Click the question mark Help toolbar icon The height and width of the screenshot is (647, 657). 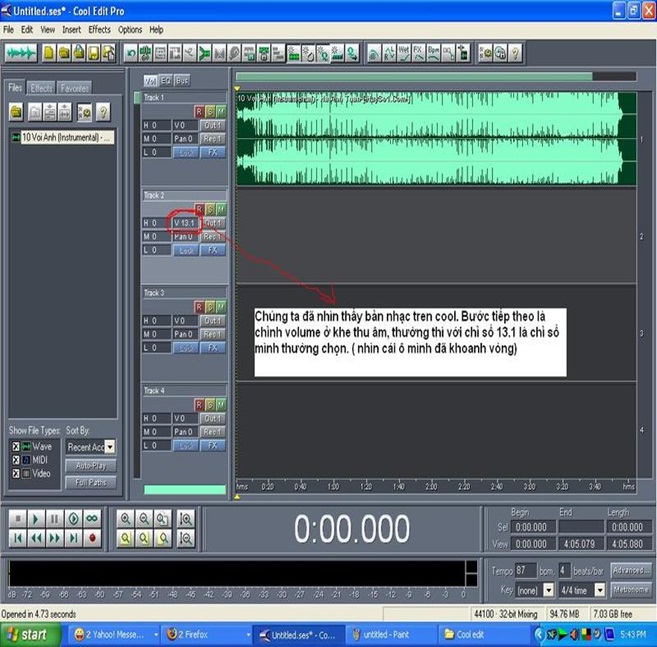coord(515,54)
